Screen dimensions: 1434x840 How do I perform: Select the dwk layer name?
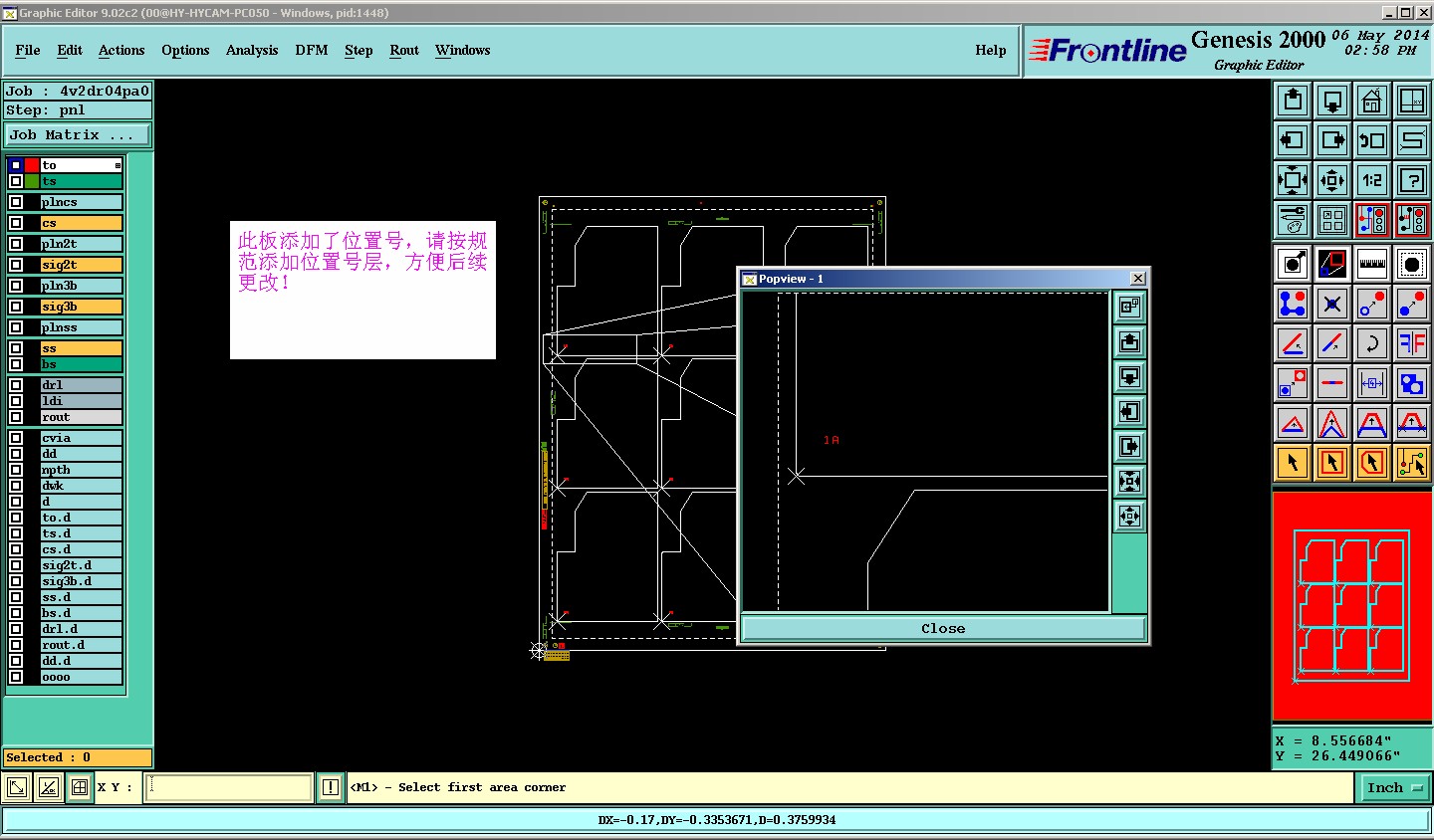(x=81, y=486)
